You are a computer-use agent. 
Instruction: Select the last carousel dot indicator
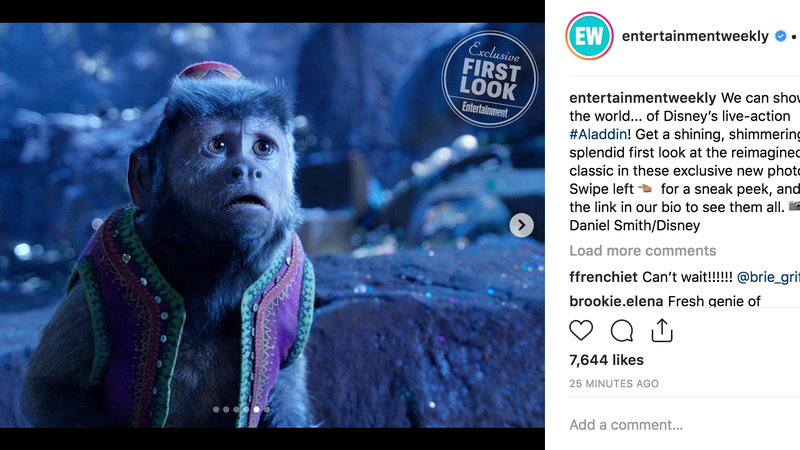267,409
